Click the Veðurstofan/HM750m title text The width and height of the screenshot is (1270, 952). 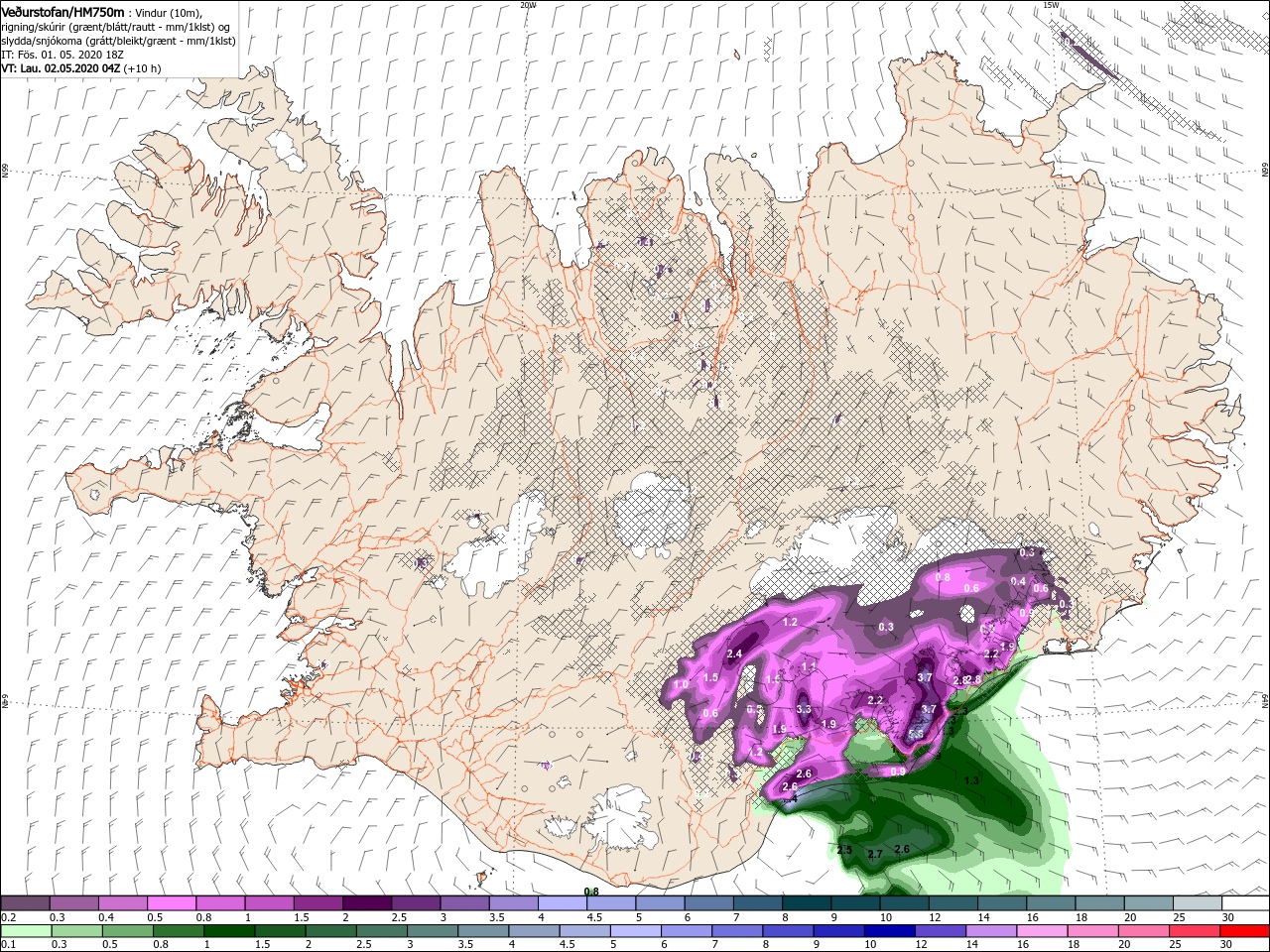click(63, 12)
